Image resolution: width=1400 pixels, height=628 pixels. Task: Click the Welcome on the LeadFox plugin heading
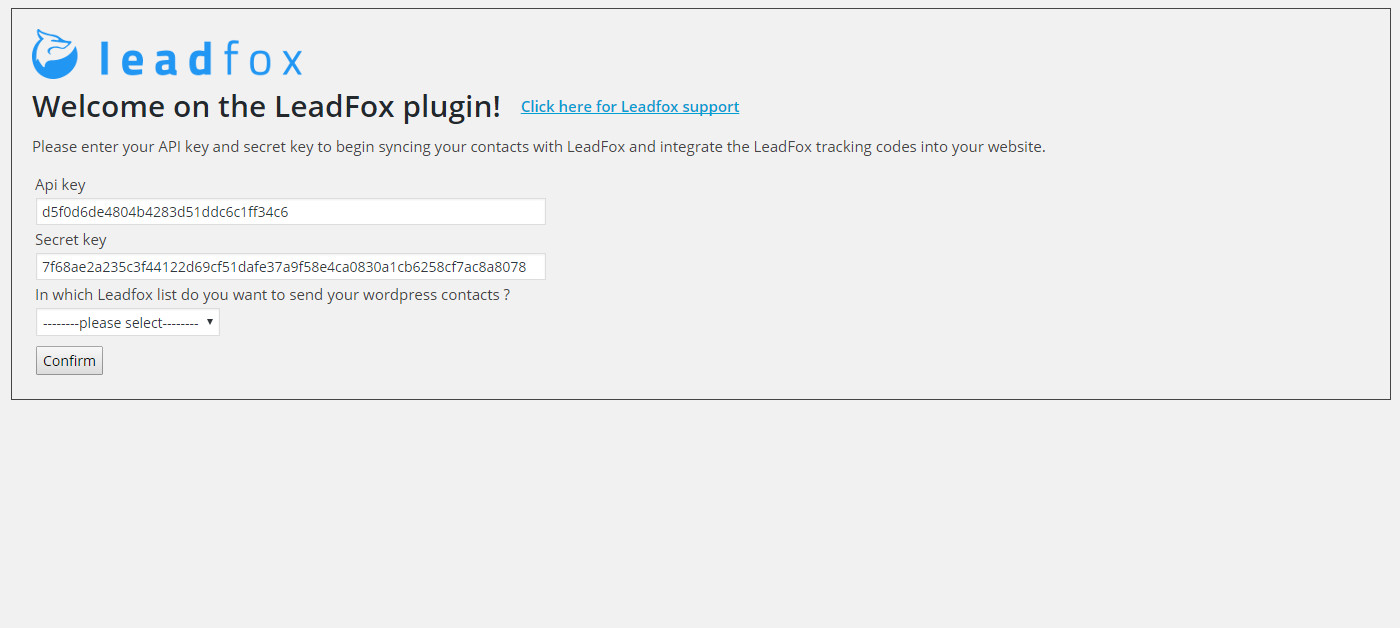pos(266,107)
